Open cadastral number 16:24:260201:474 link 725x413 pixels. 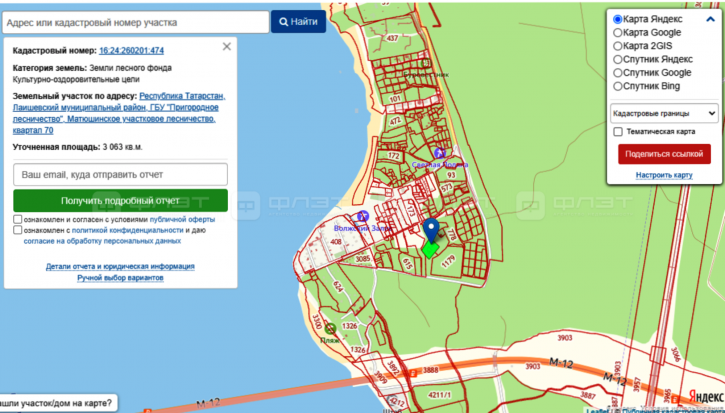pyautogui.click(x=131, y=51)
